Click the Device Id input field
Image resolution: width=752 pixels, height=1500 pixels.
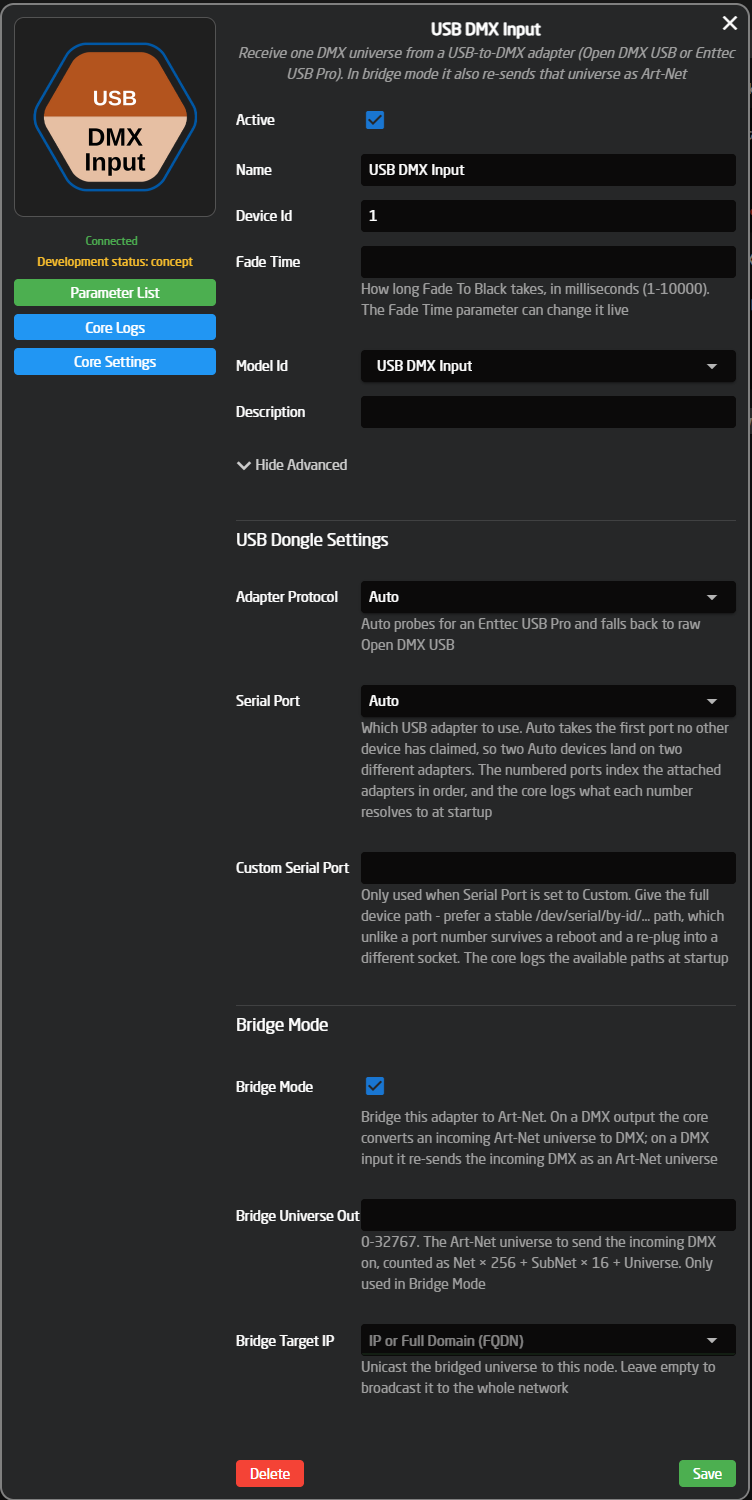[x=548, y=216]
